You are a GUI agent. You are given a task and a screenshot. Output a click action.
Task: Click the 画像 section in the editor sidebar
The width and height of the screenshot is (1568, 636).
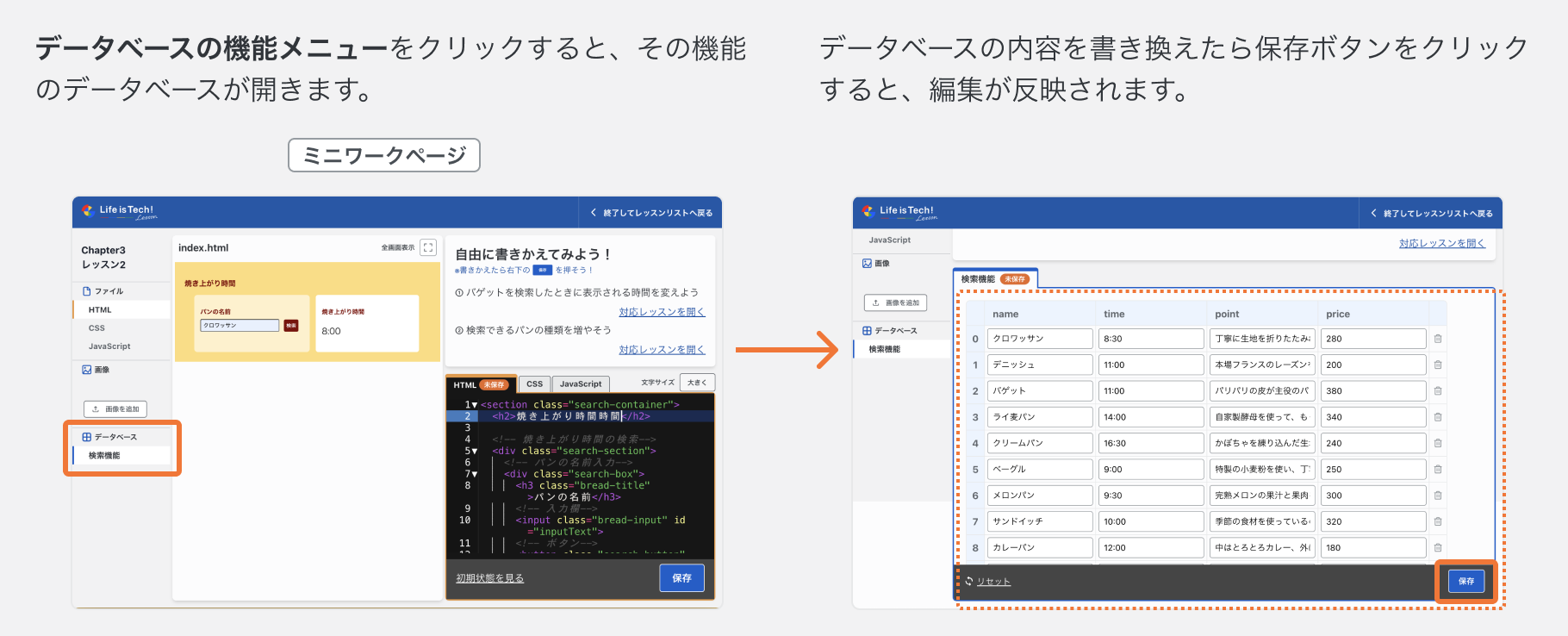coord(96,370)
